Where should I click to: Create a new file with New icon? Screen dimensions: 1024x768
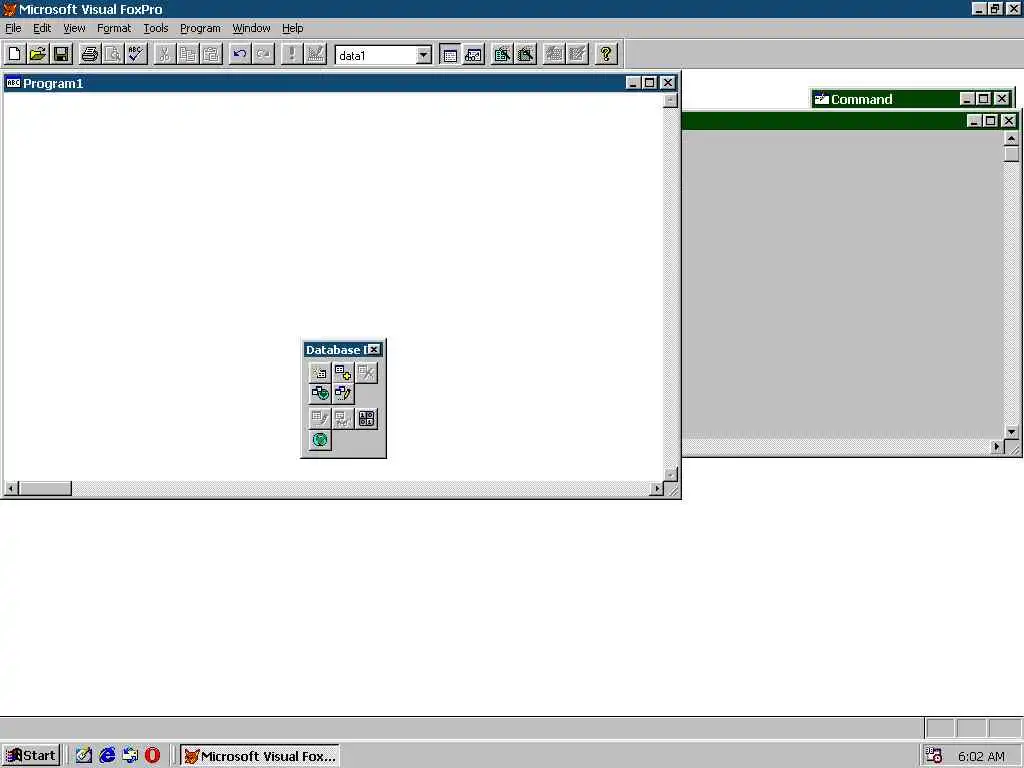click(x=14, y=54)
